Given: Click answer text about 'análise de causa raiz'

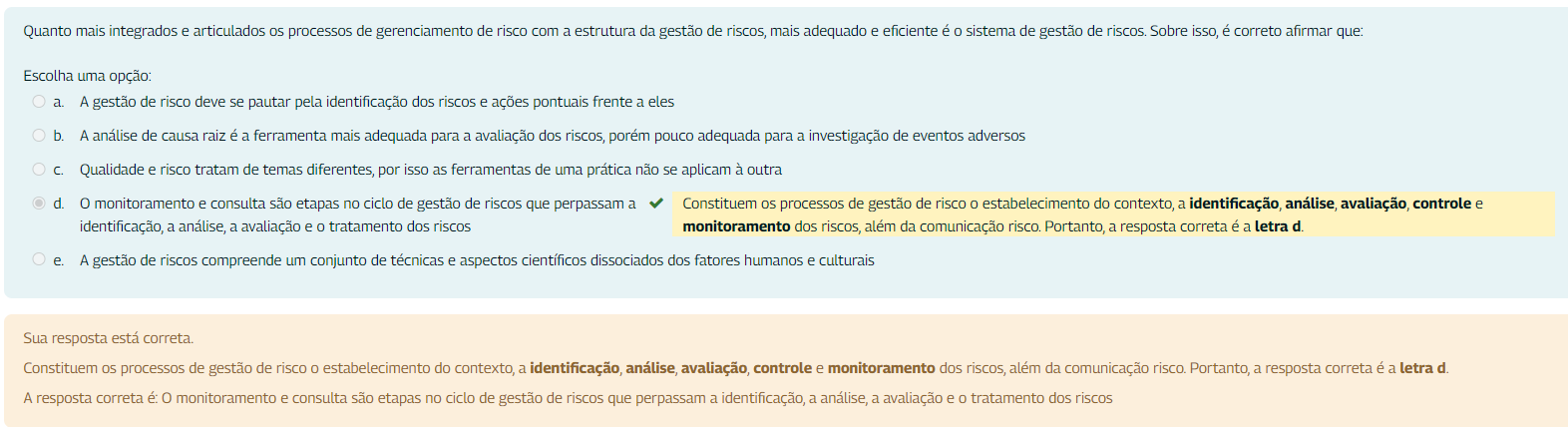Looking at the screenshot, I should pos(553,136).
